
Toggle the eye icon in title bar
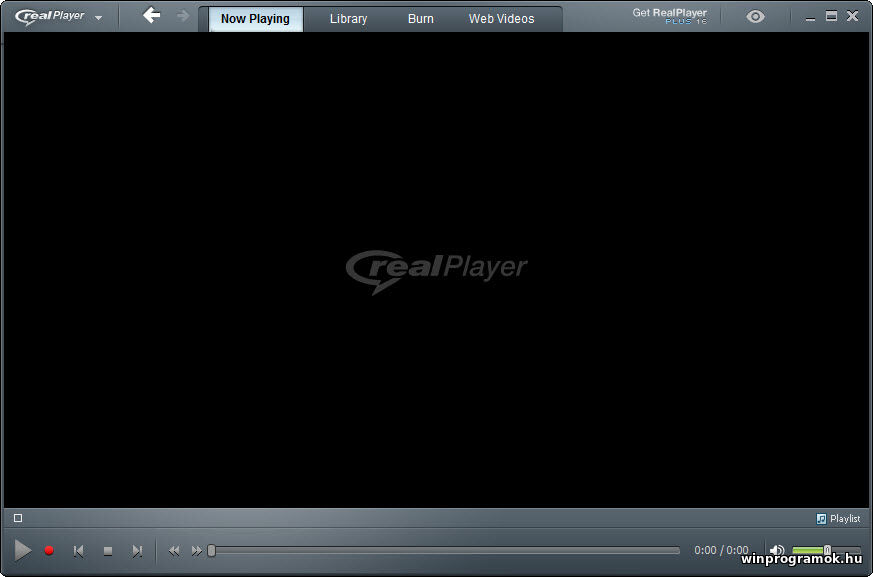(755, 17)
